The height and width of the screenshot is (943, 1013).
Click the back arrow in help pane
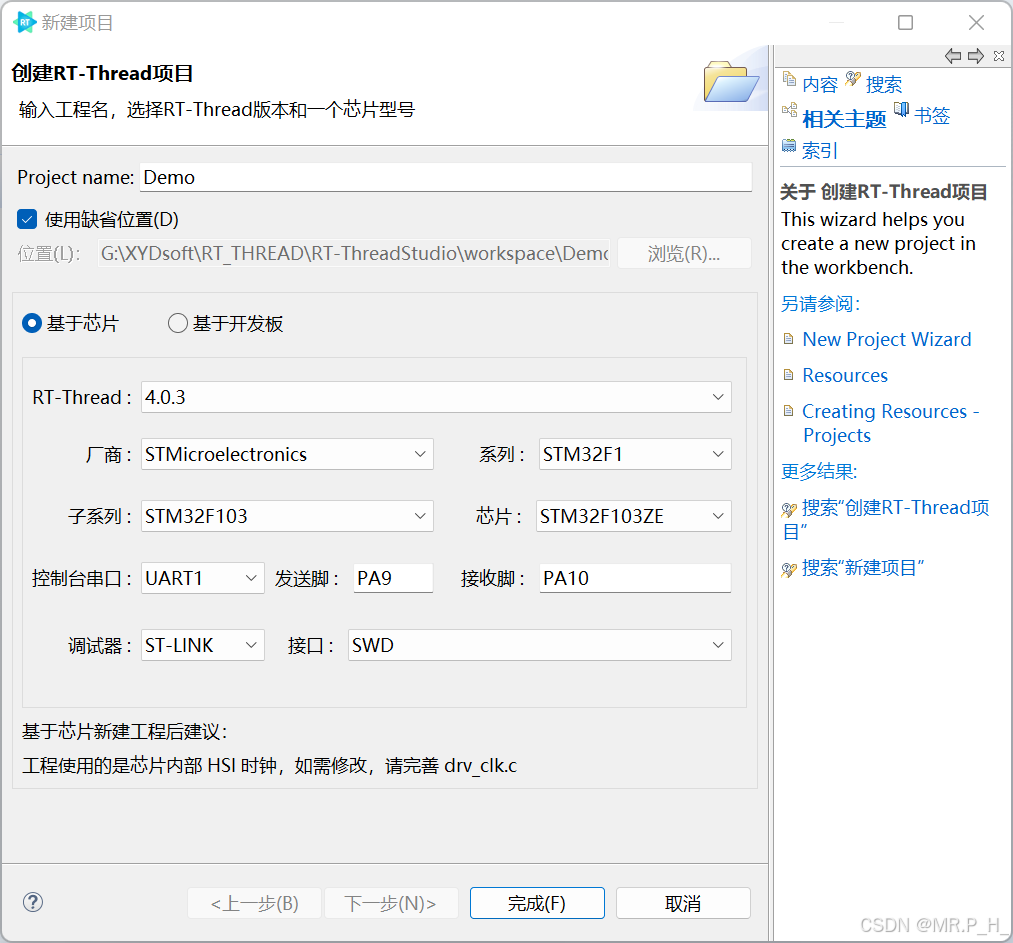(x=953, y=56)
